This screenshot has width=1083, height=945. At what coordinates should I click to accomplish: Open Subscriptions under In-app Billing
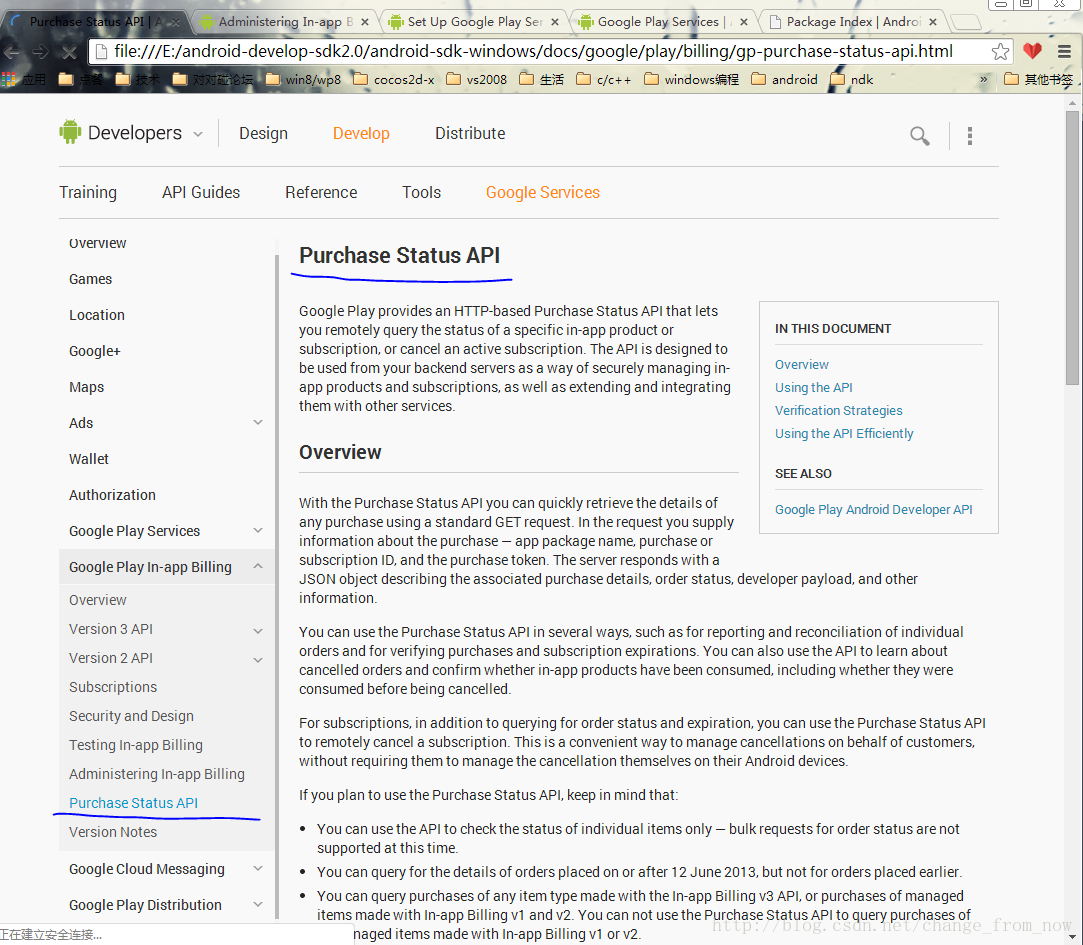coord(113,687)
